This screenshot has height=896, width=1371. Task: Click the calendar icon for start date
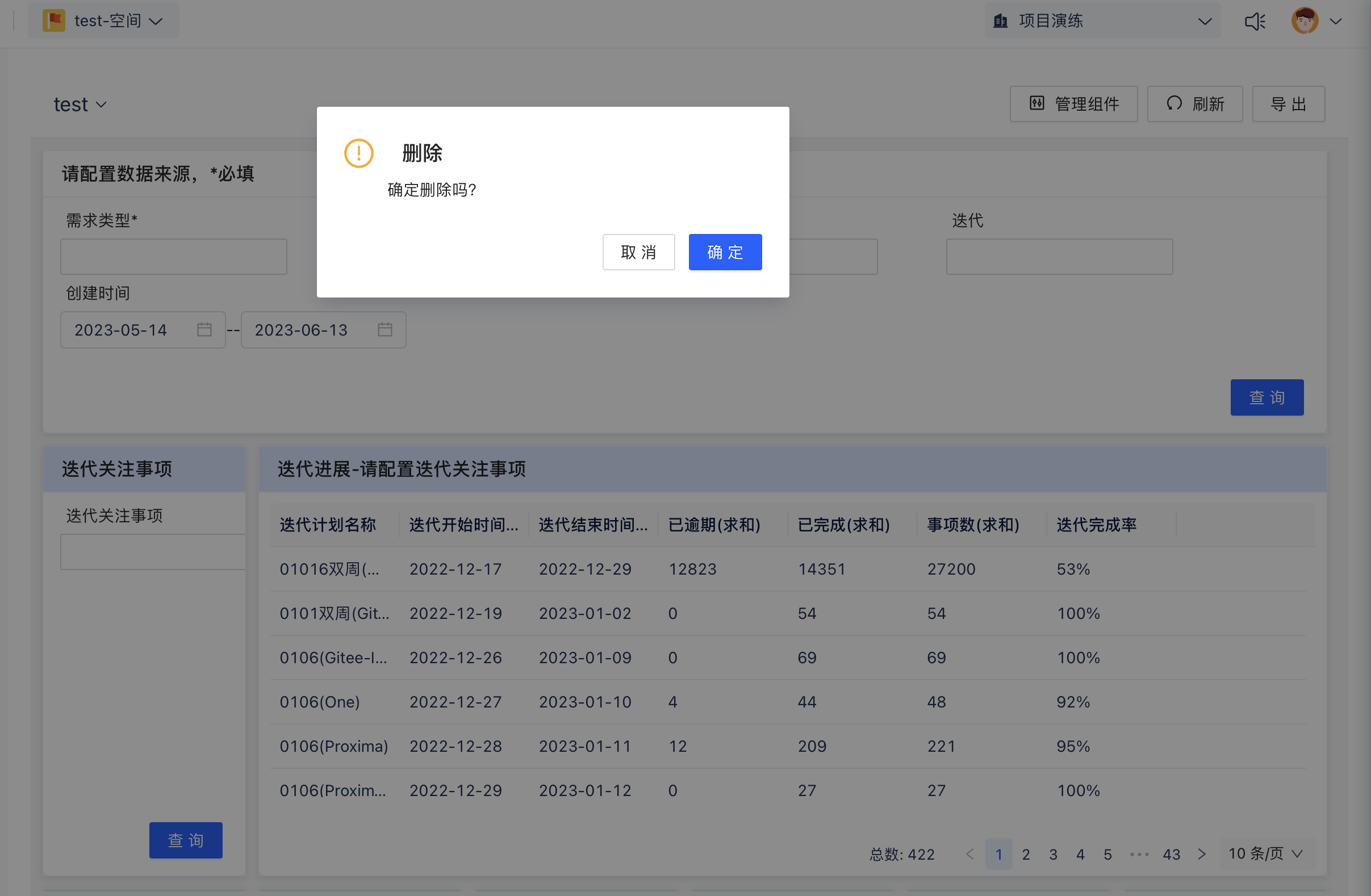click(x=204, y=329)
